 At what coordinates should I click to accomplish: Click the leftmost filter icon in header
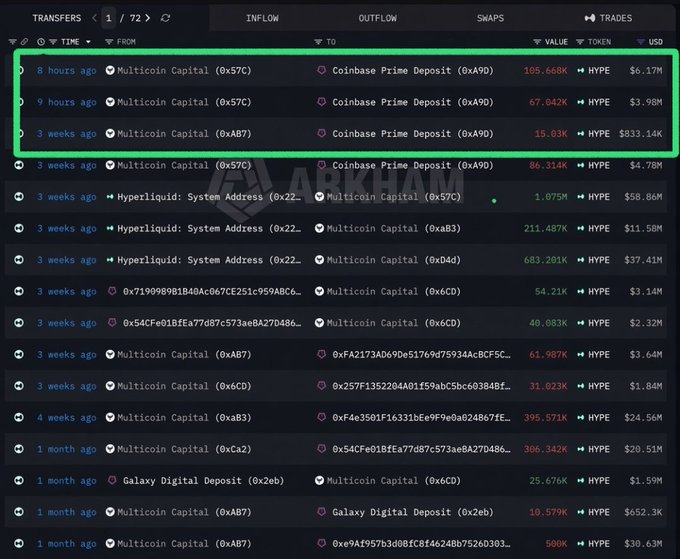coord(13,42)
